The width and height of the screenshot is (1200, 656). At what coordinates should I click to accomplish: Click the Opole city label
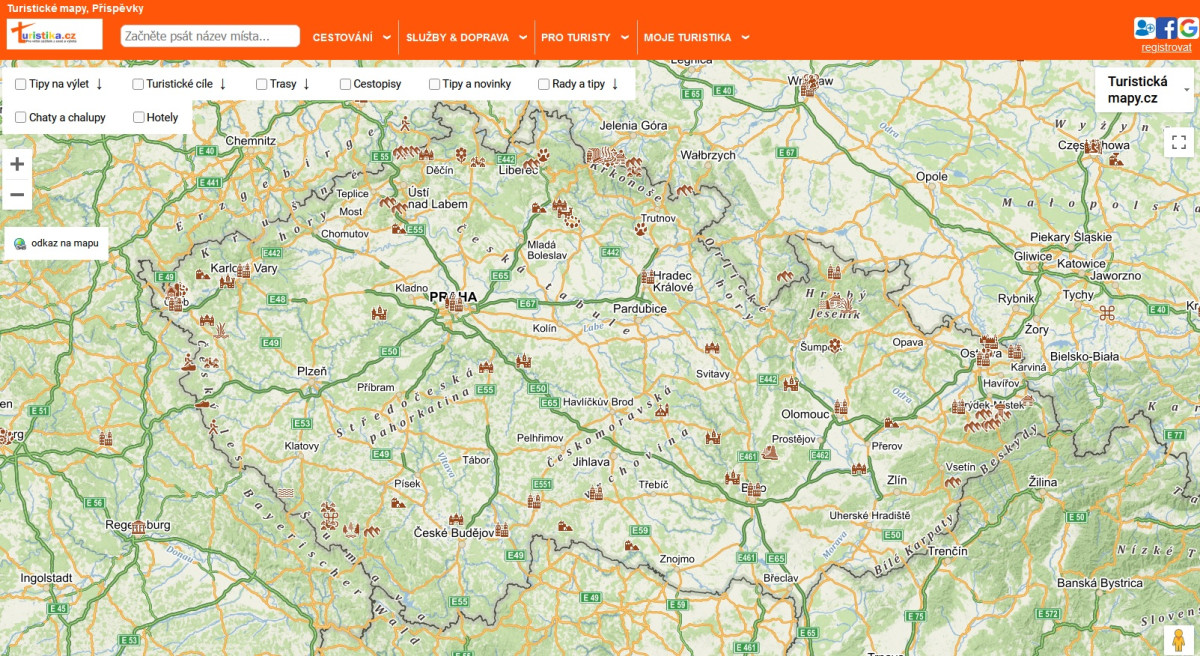tap(931, 176)
